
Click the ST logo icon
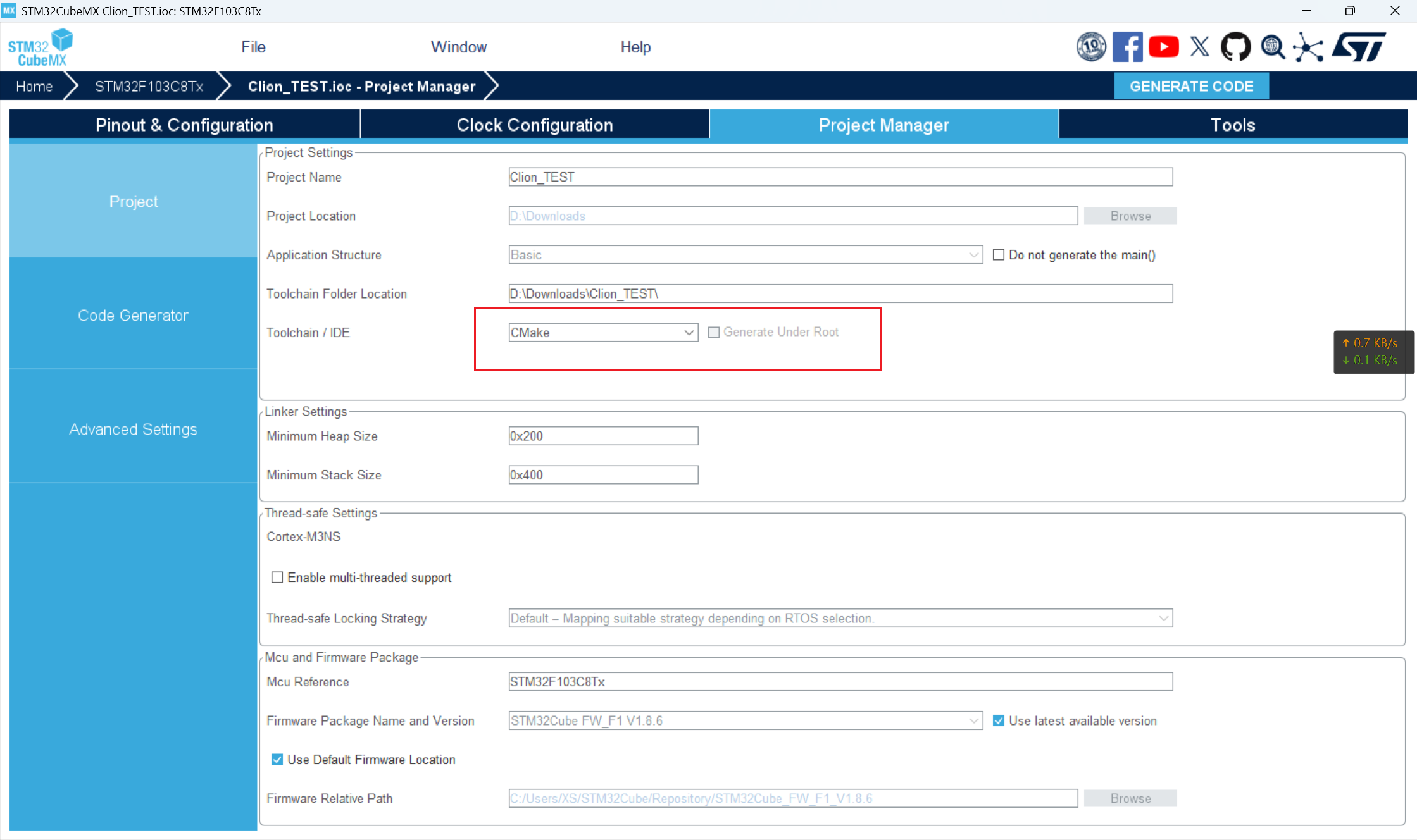click(1359, 47)
